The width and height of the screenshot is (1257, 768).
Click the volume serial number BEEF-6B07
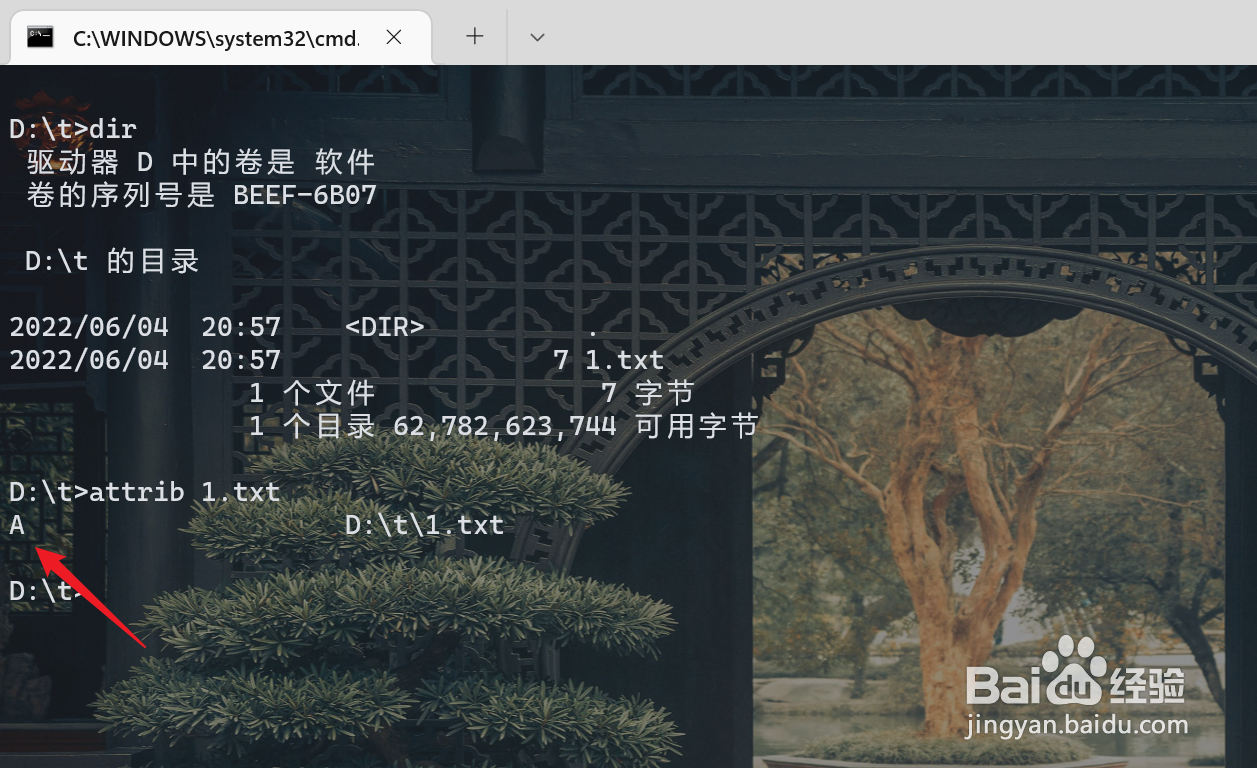305,195
